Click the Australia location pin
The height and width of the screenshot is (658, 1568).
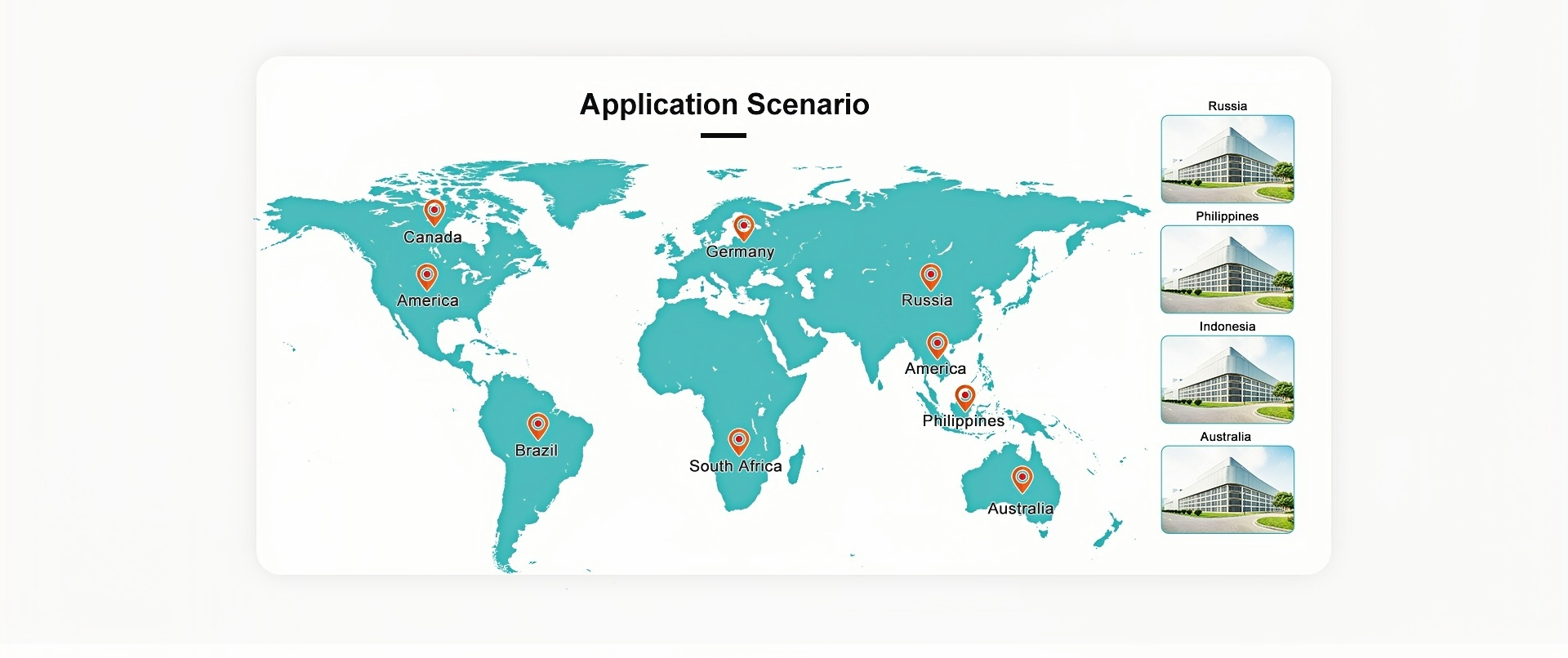click(1022, 478)
